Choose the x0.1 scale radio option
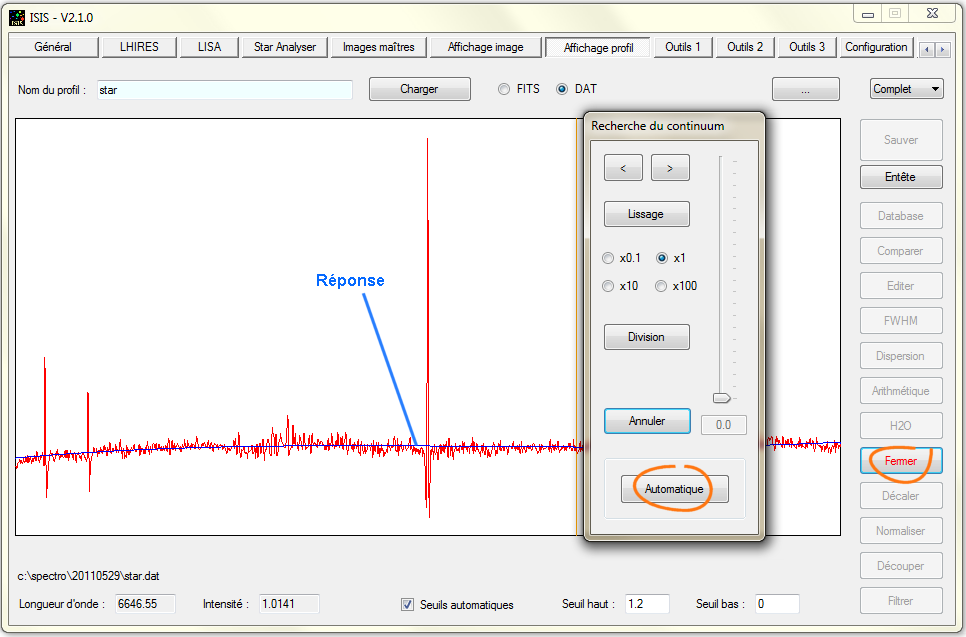966x637 pixels. click(608, 258)
